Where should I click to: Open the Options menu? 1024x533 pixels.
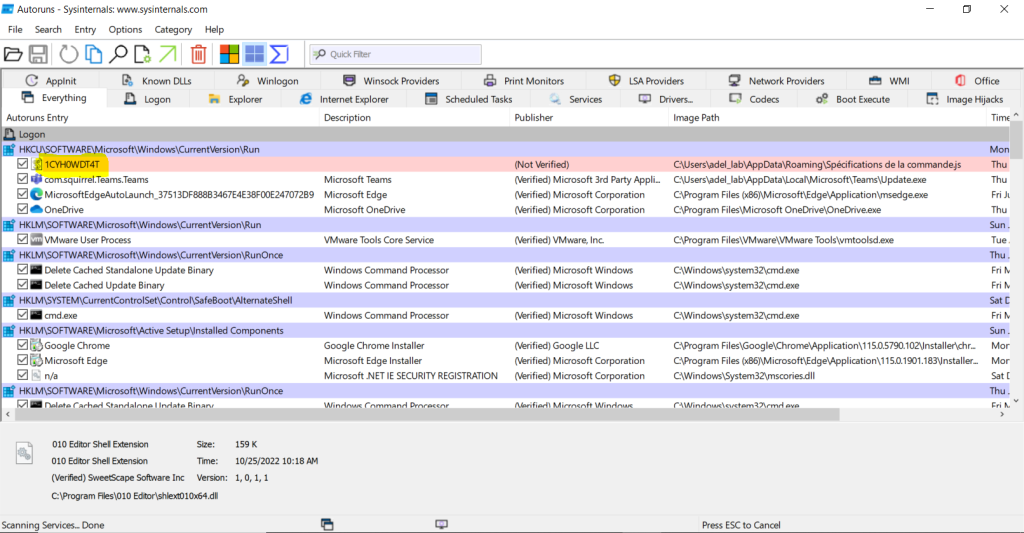(125, 29)
